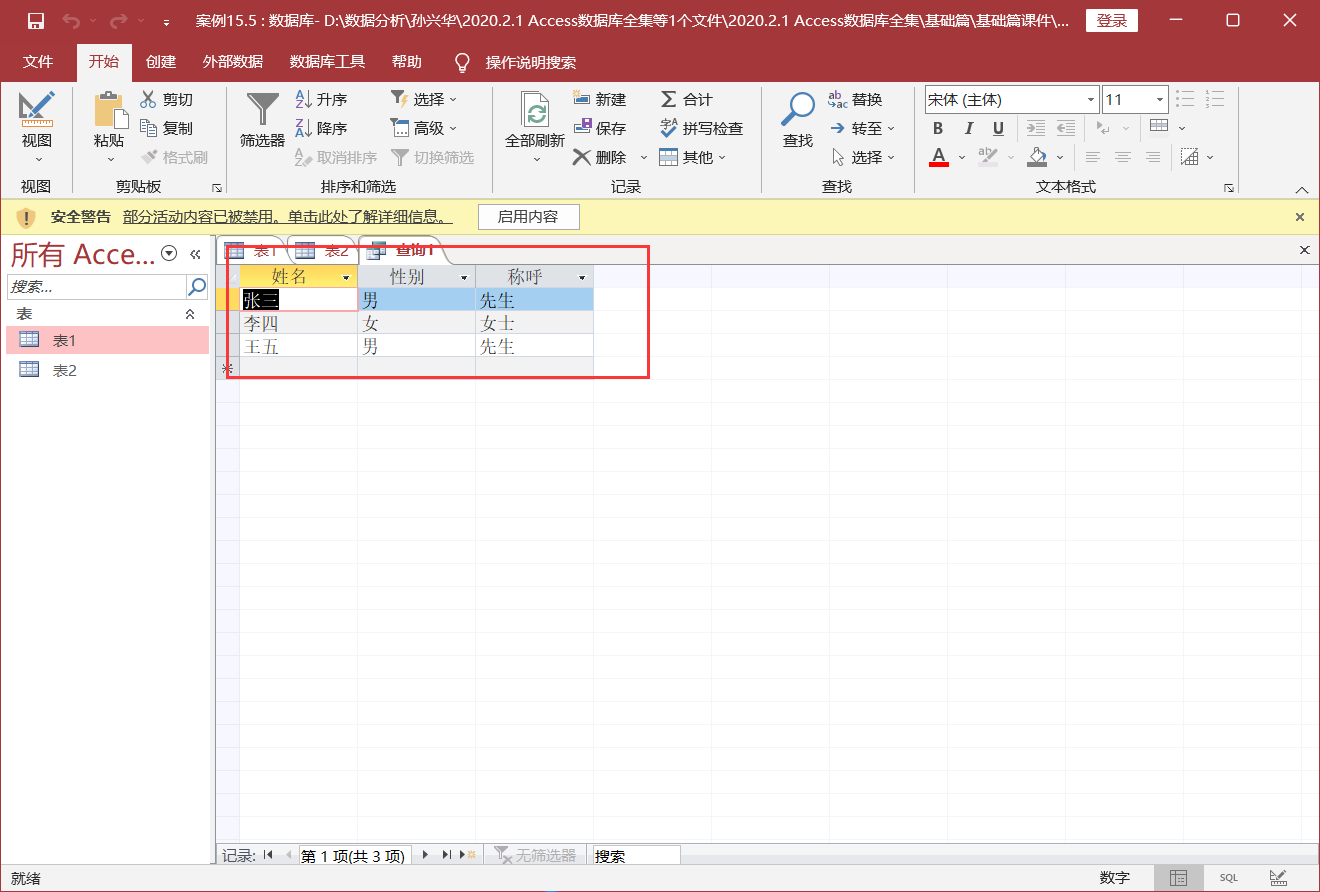Click 新建 new record icon
The image size is (1320, 892).
pyautogui.click(x=582, y=98)
